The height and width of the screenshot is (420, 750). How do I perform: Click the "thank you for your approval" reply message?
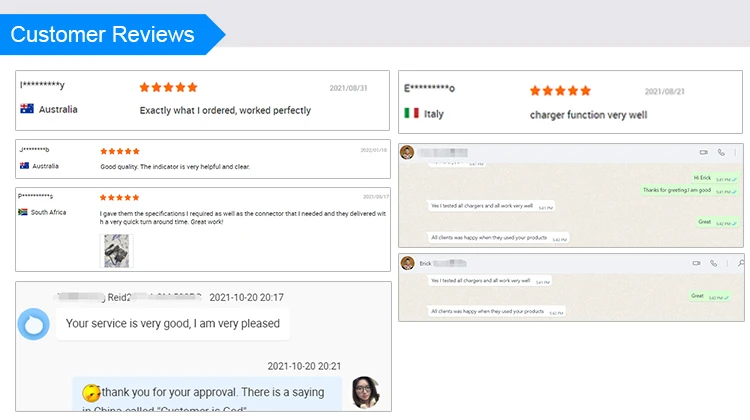(x=207, y=394)
